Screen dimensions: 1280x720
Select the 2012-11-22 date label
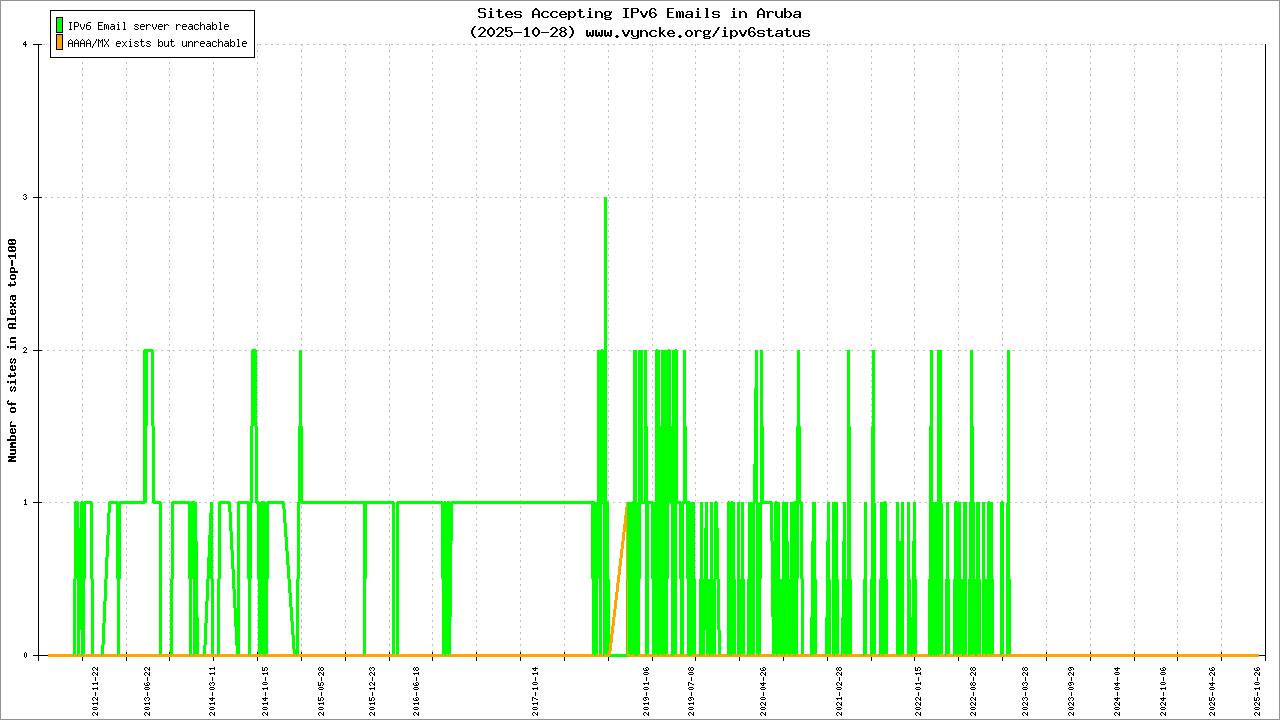(96, 688)
